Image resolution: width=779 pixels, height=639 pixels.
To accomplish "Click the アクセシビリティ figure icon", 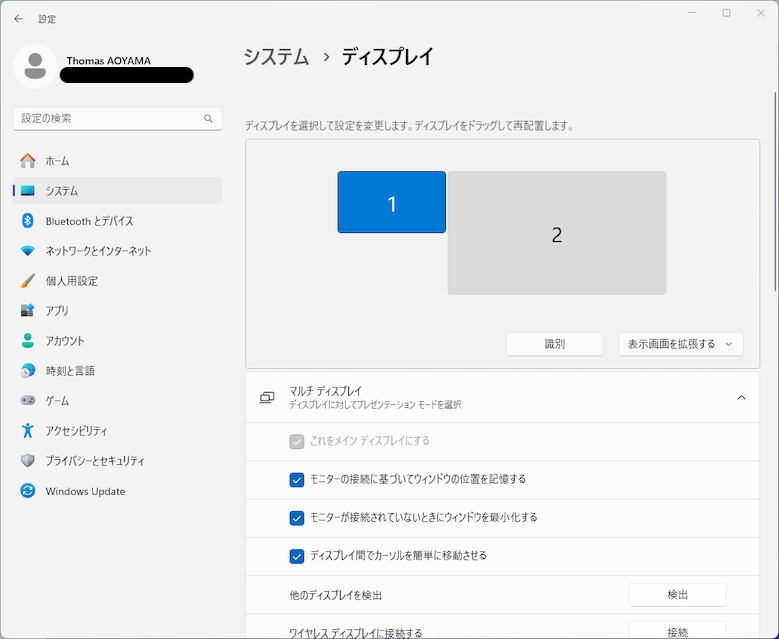I will click(28, 431).
